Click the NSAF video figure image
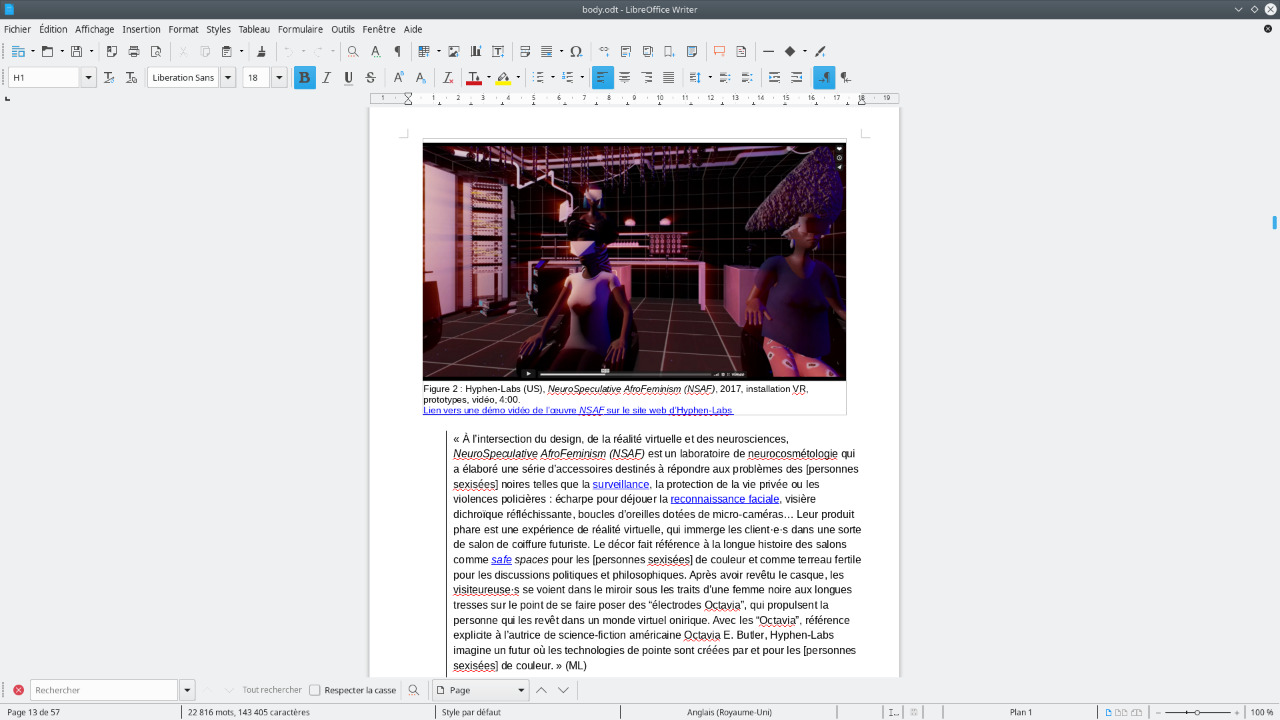 coord(634,262)
